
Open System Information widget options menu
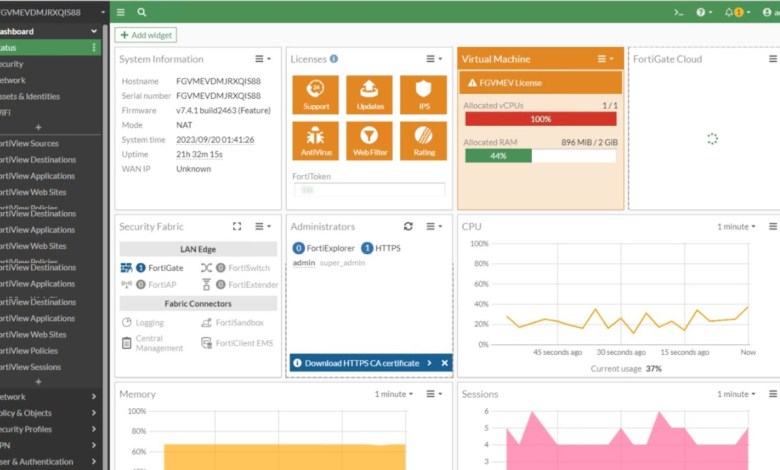coord(263,59)
